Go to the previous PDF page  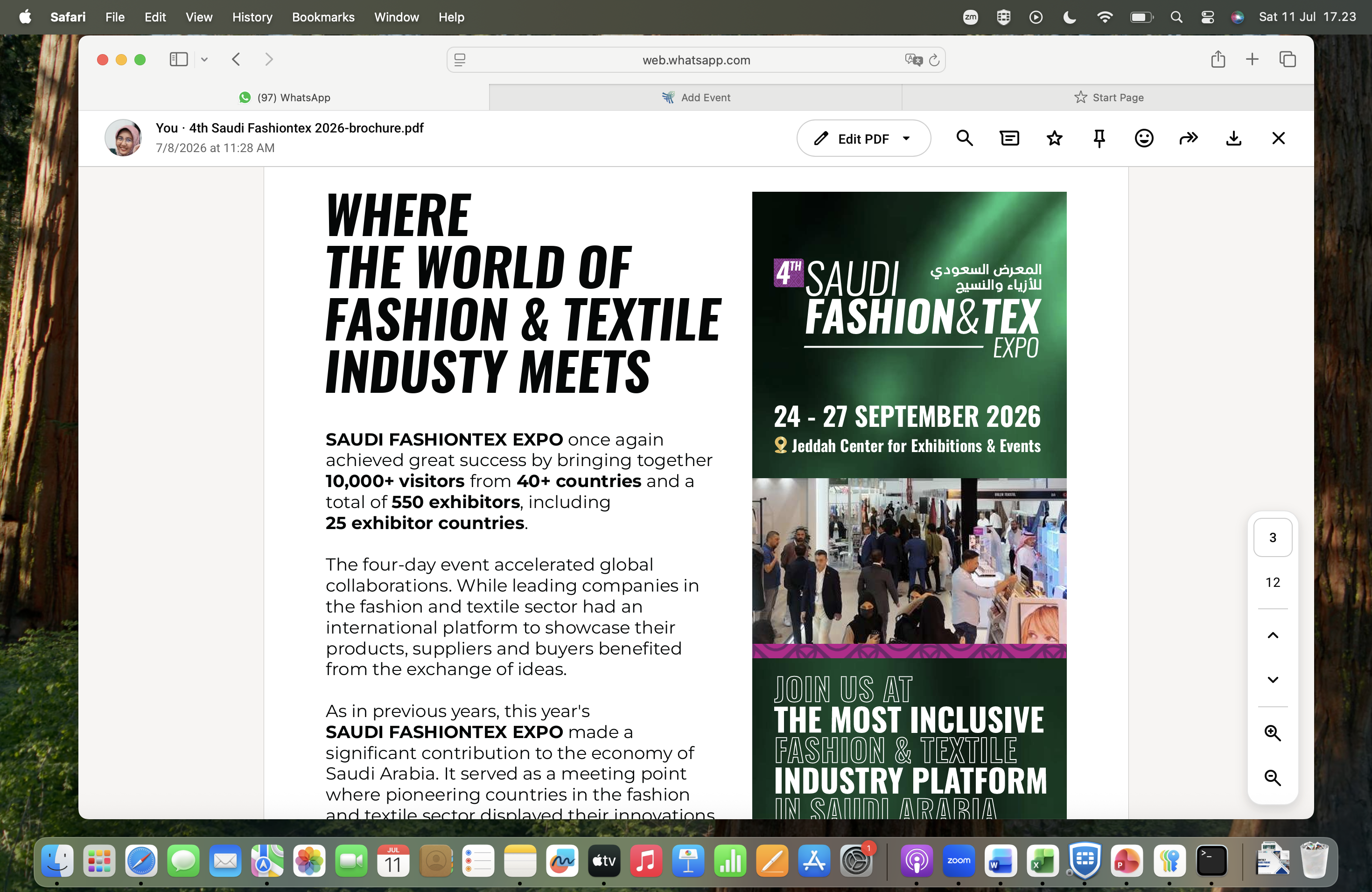1273,635
